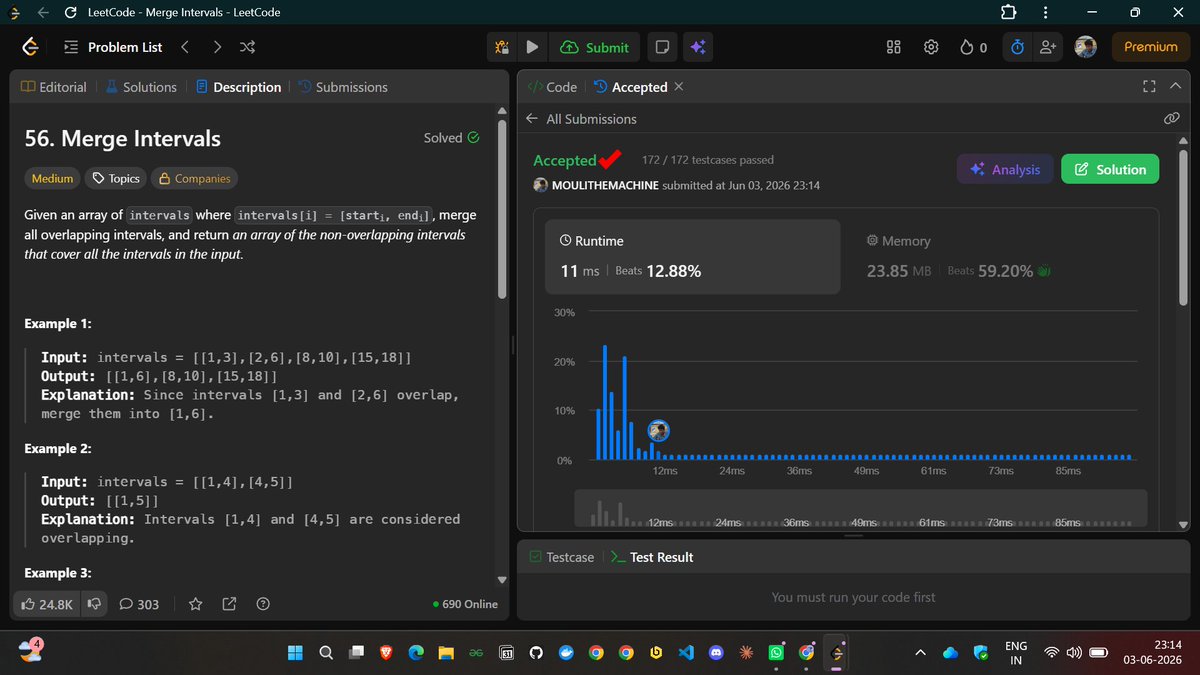Go to the previous problem arrow

(x=185, y=47)
